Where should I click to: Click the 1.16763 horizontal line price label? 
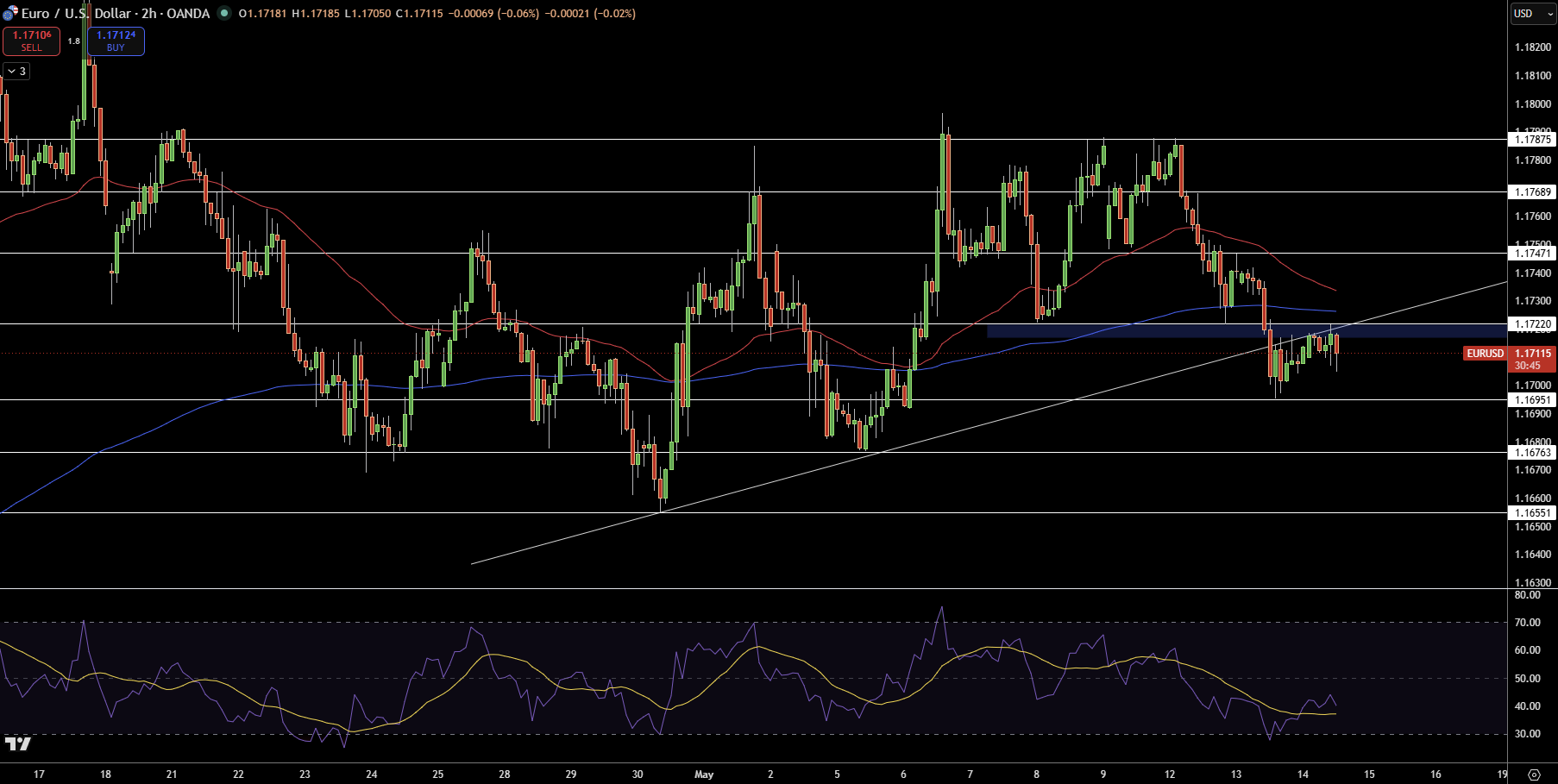click(1532, 453)
